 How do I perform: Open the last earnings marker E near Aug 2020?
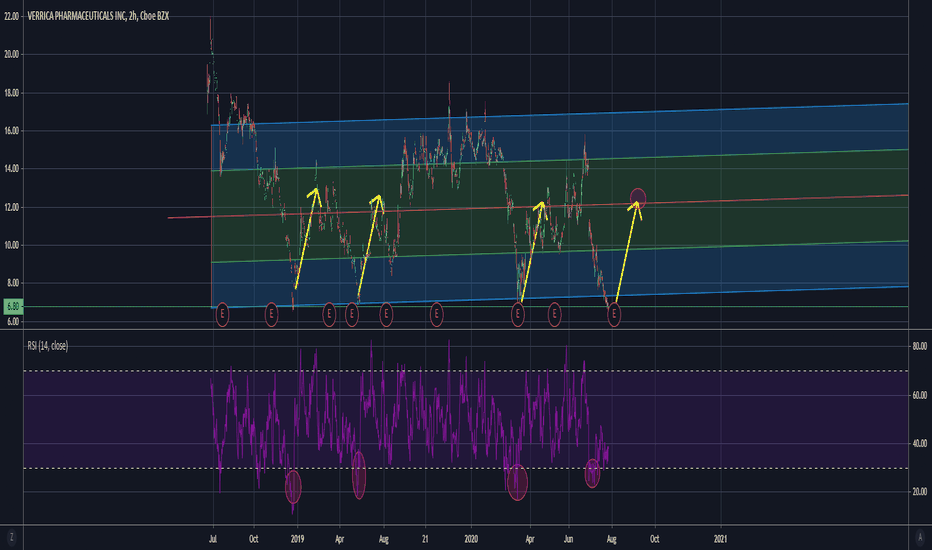(613, 314)
